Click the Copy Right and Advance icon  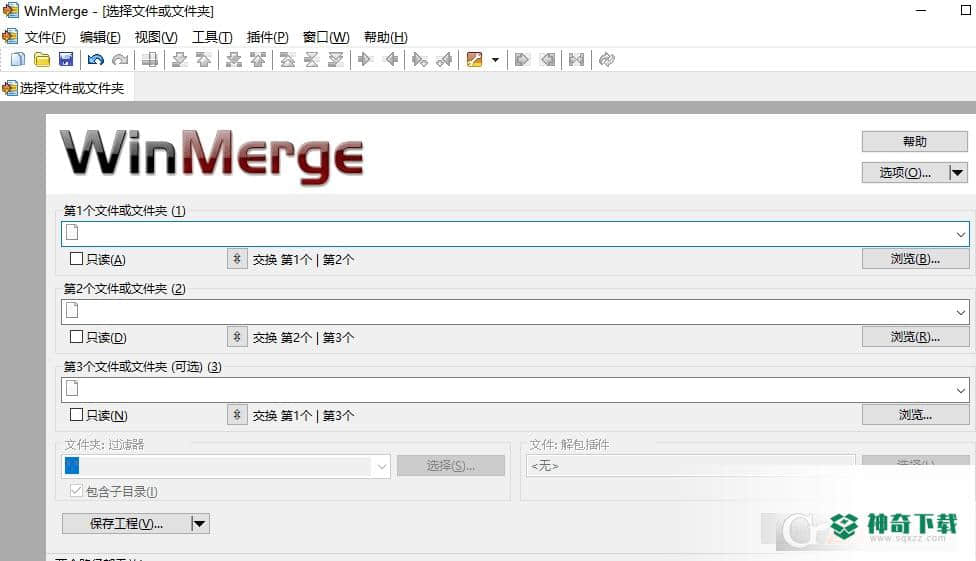(420, 60)
